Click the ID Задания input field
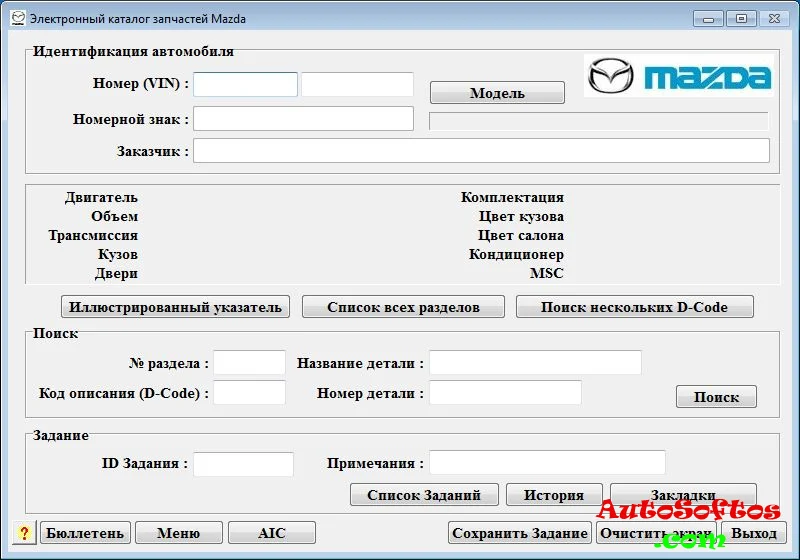 [243, 464]
